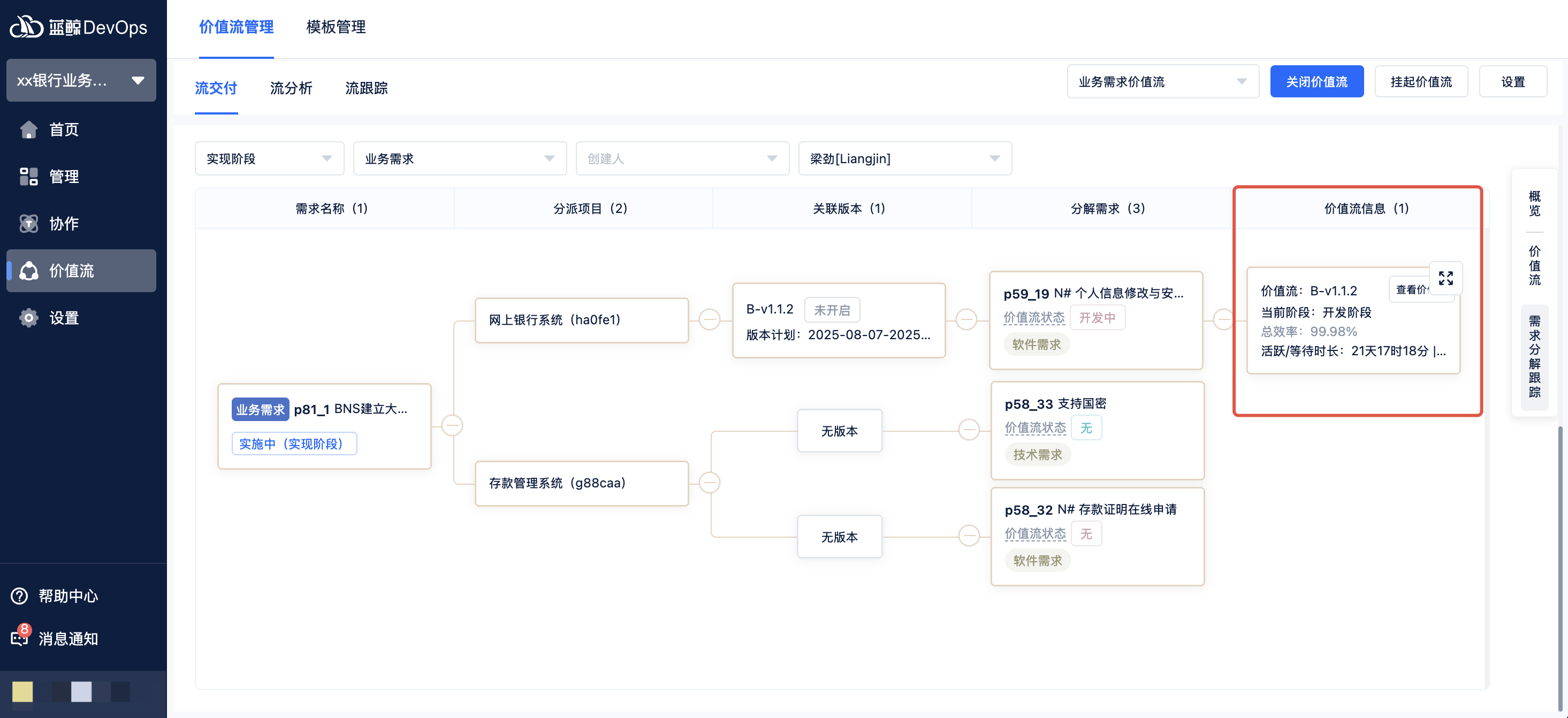Viewport: 1568px width, 718px height.
Task: Collapse the 网上银行系统 node branch
Action: tap(709, 319)
